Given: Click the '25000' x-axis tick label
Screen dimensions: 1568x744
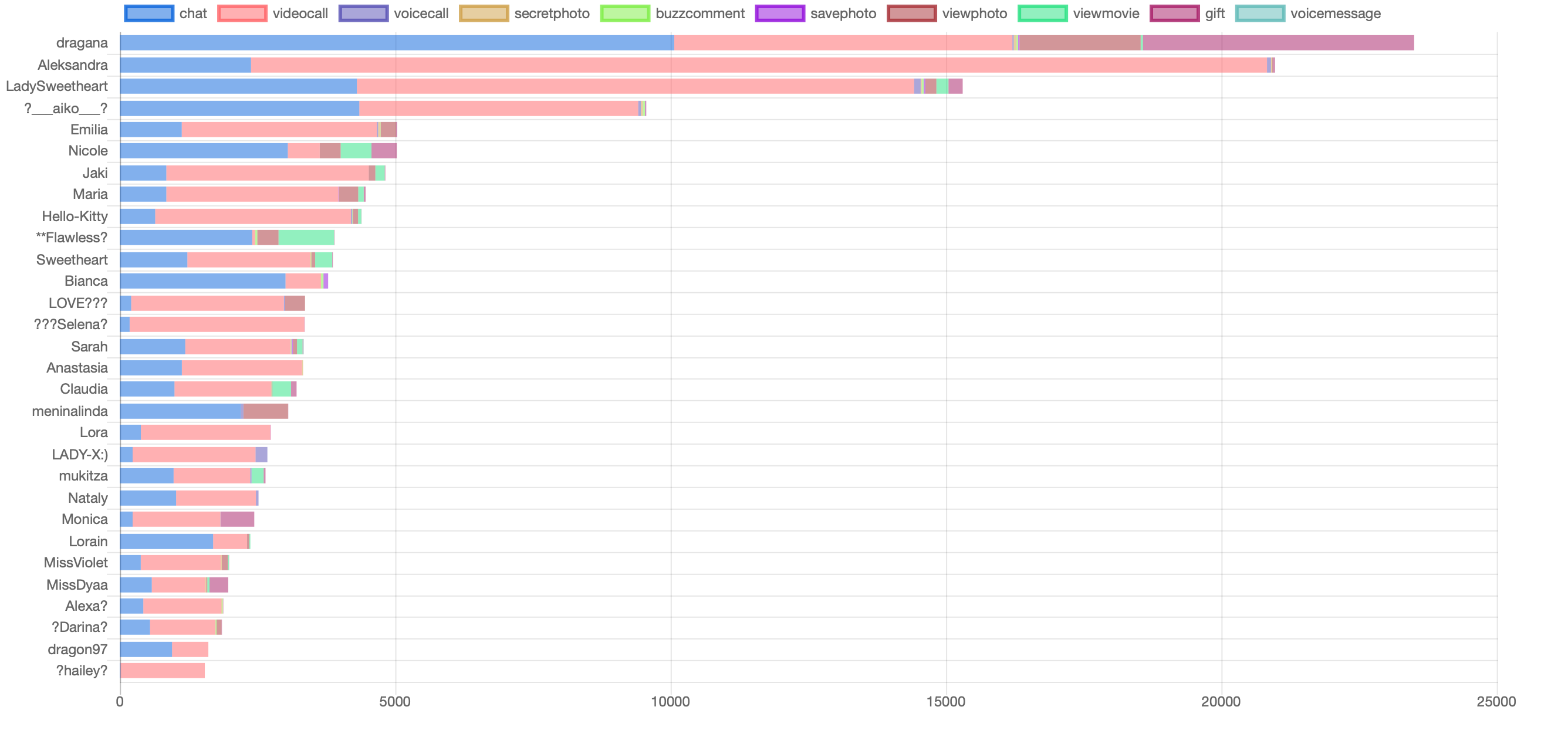Looking at the screenshot, I should point(1497,702).
